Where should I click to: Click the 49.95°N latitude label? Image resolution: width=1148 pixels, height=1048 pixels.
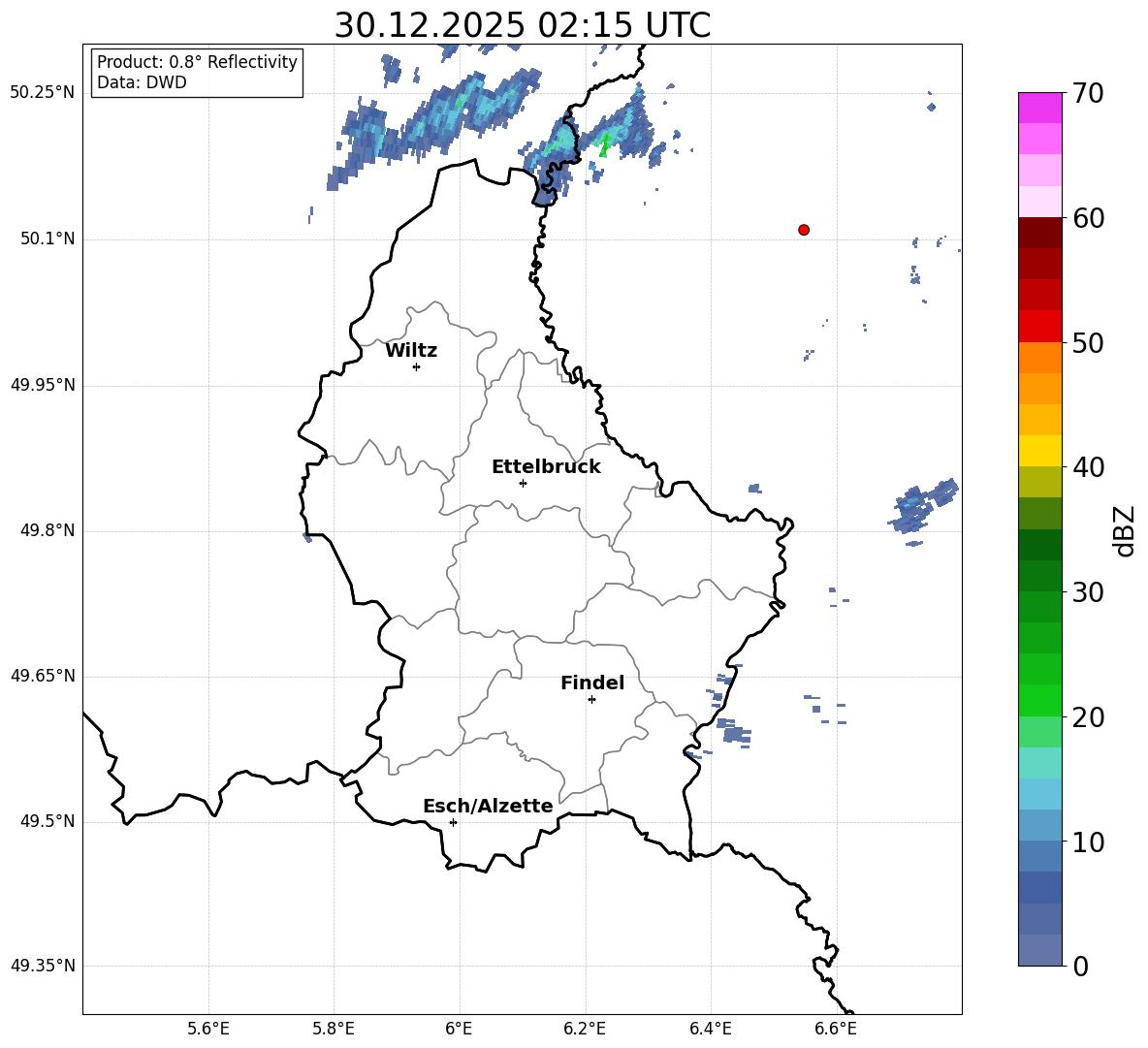click(43, 385)
